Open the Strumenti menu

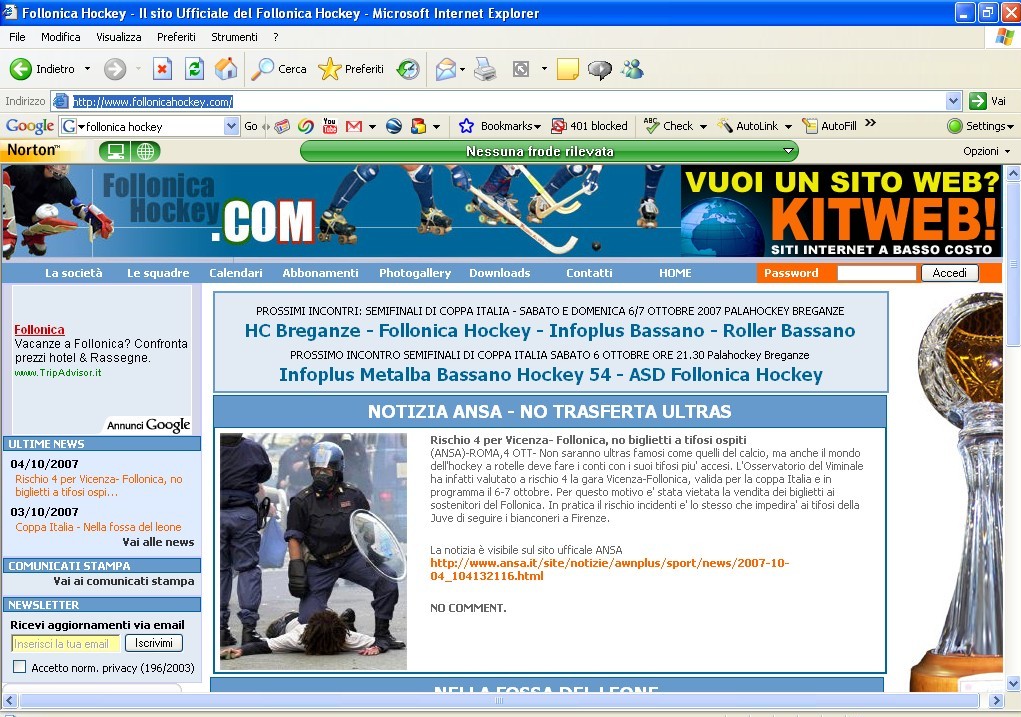pyautogui.click(x=234, y=37)
